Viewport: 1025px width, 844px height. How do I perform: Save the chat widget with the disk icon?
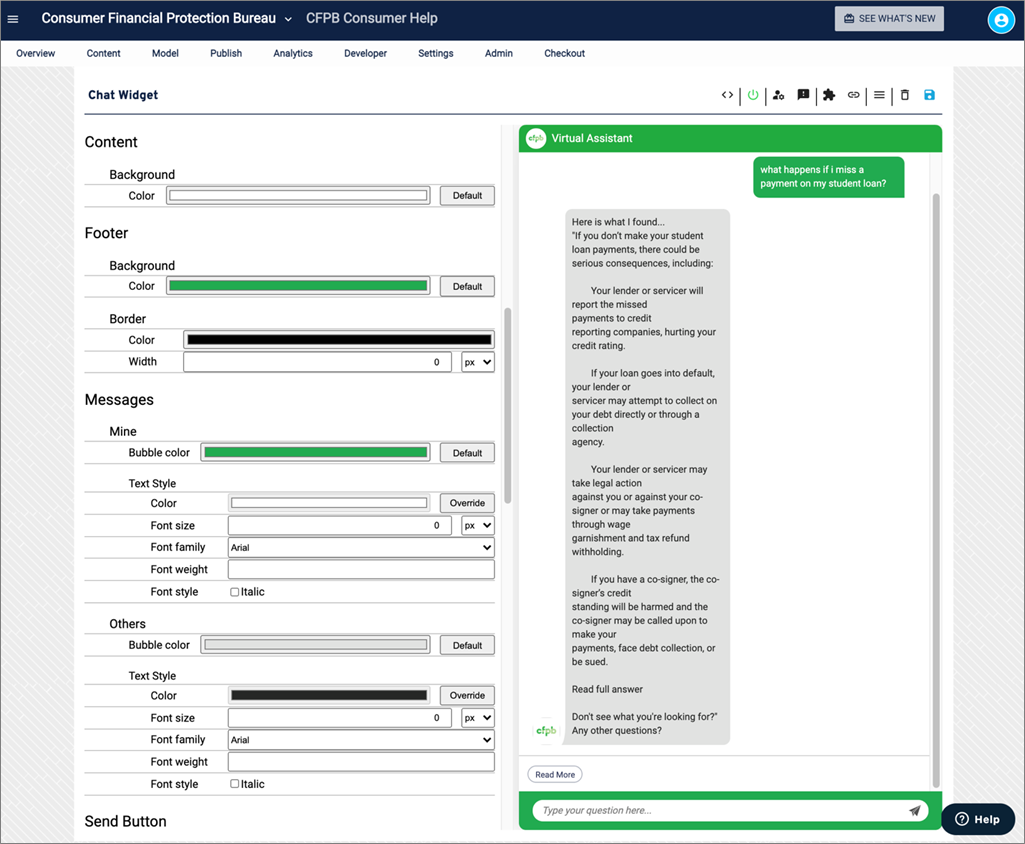click(x=930, y=95)
